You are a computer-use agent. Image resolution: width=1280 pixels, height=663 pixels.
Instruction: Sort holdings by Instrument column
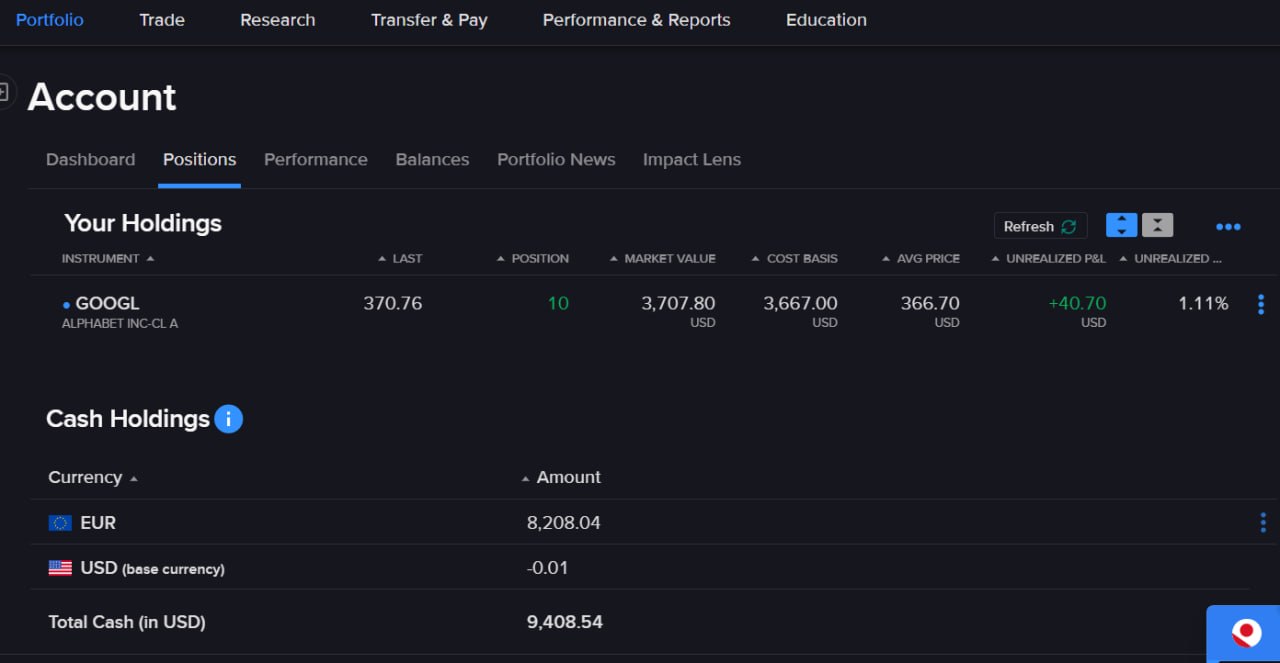click(108, 258)
